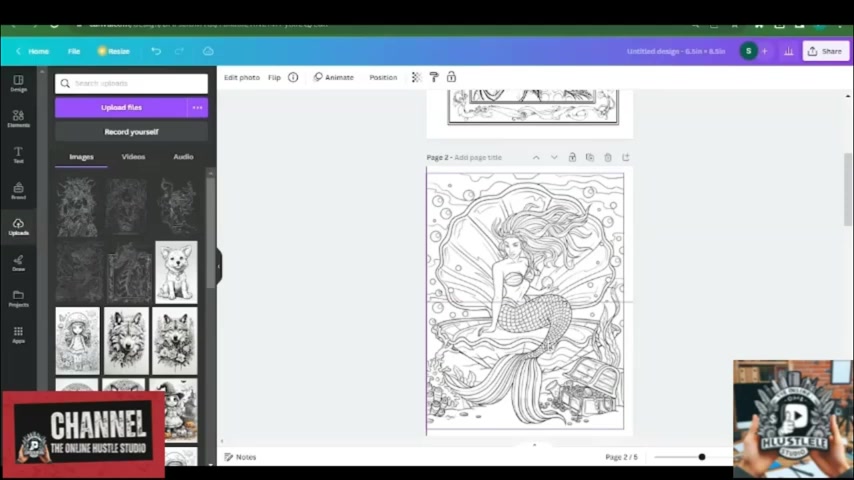
Task: Click the canvas vertical scrollbar
Action: point(848,189)
